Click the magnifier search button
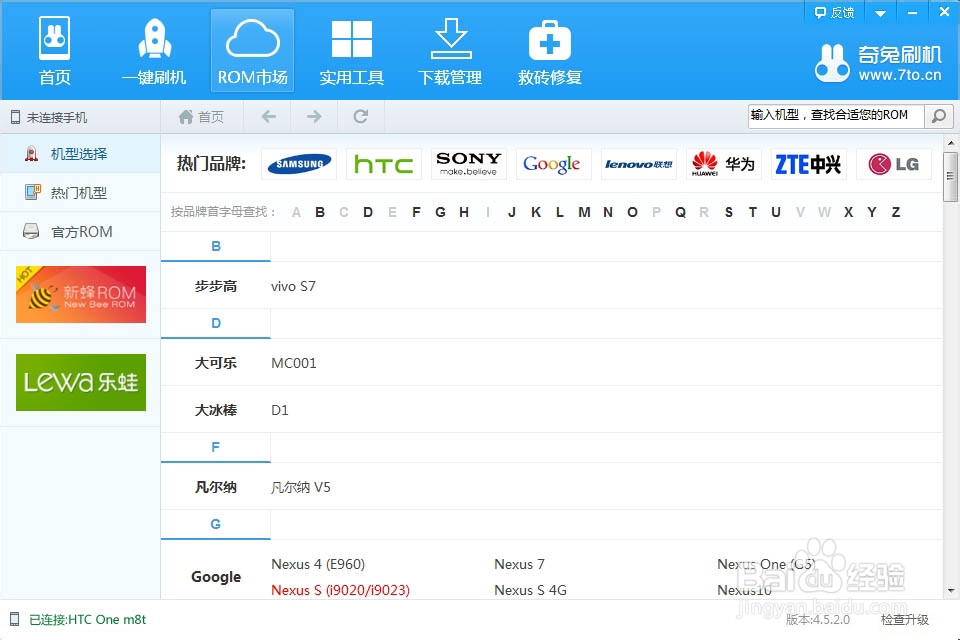The height and width of the screenshot is (640, 960). (x=939, y=116)
